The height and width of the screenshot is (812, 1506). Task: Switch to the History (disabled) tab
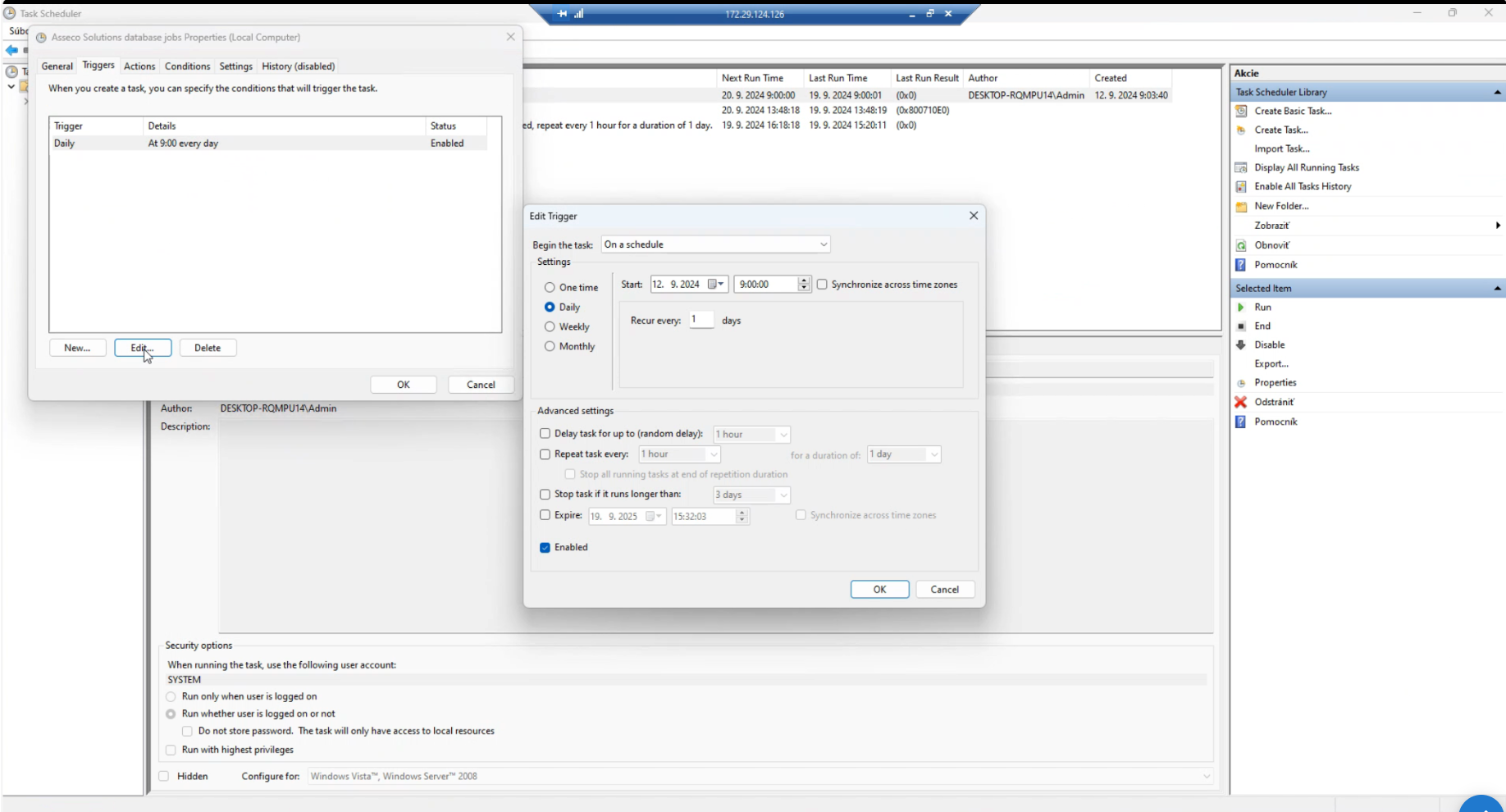click(x=299, y=66)
